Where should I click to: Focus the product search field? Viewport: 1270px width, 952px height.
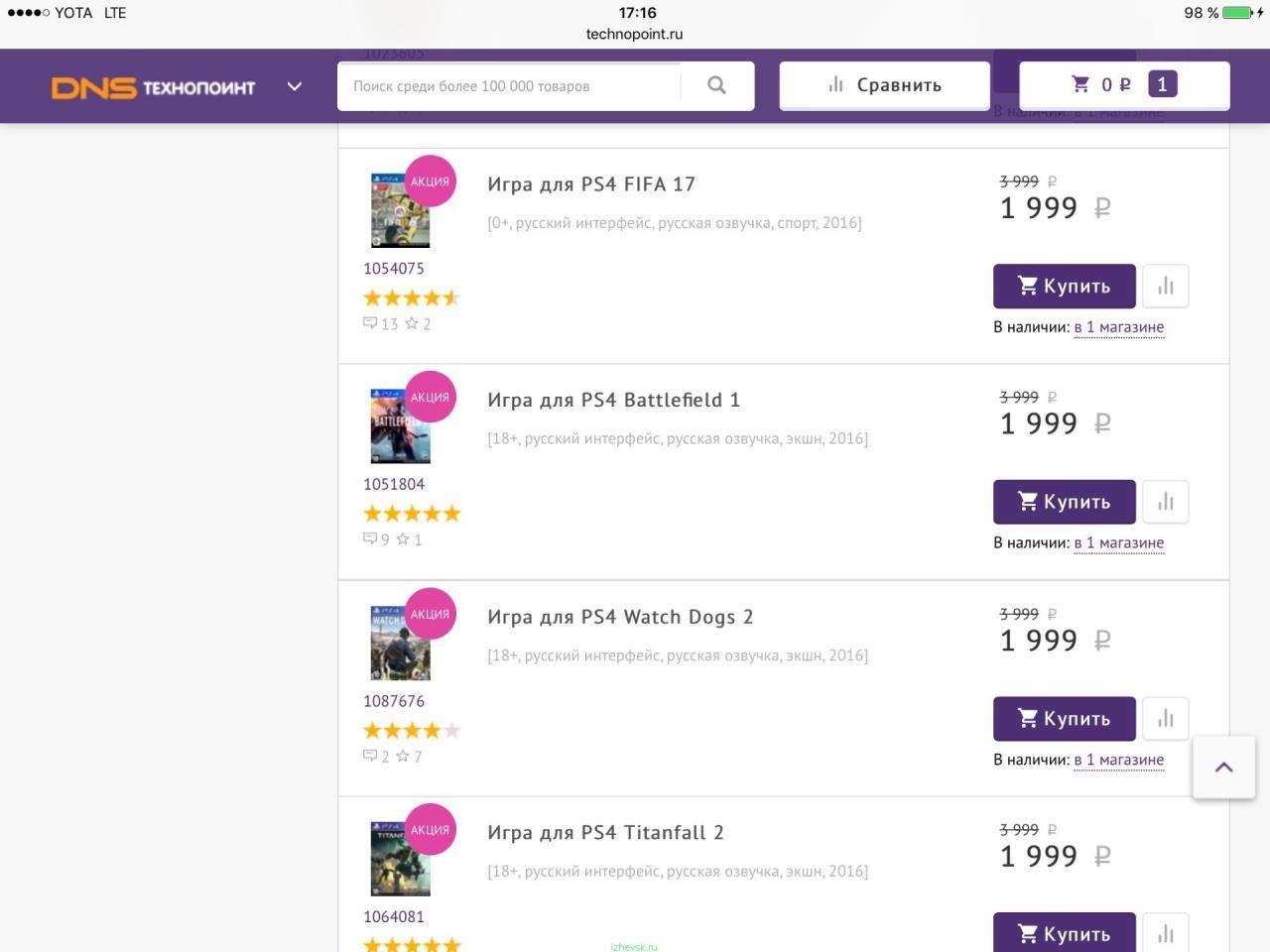point(511,86)
